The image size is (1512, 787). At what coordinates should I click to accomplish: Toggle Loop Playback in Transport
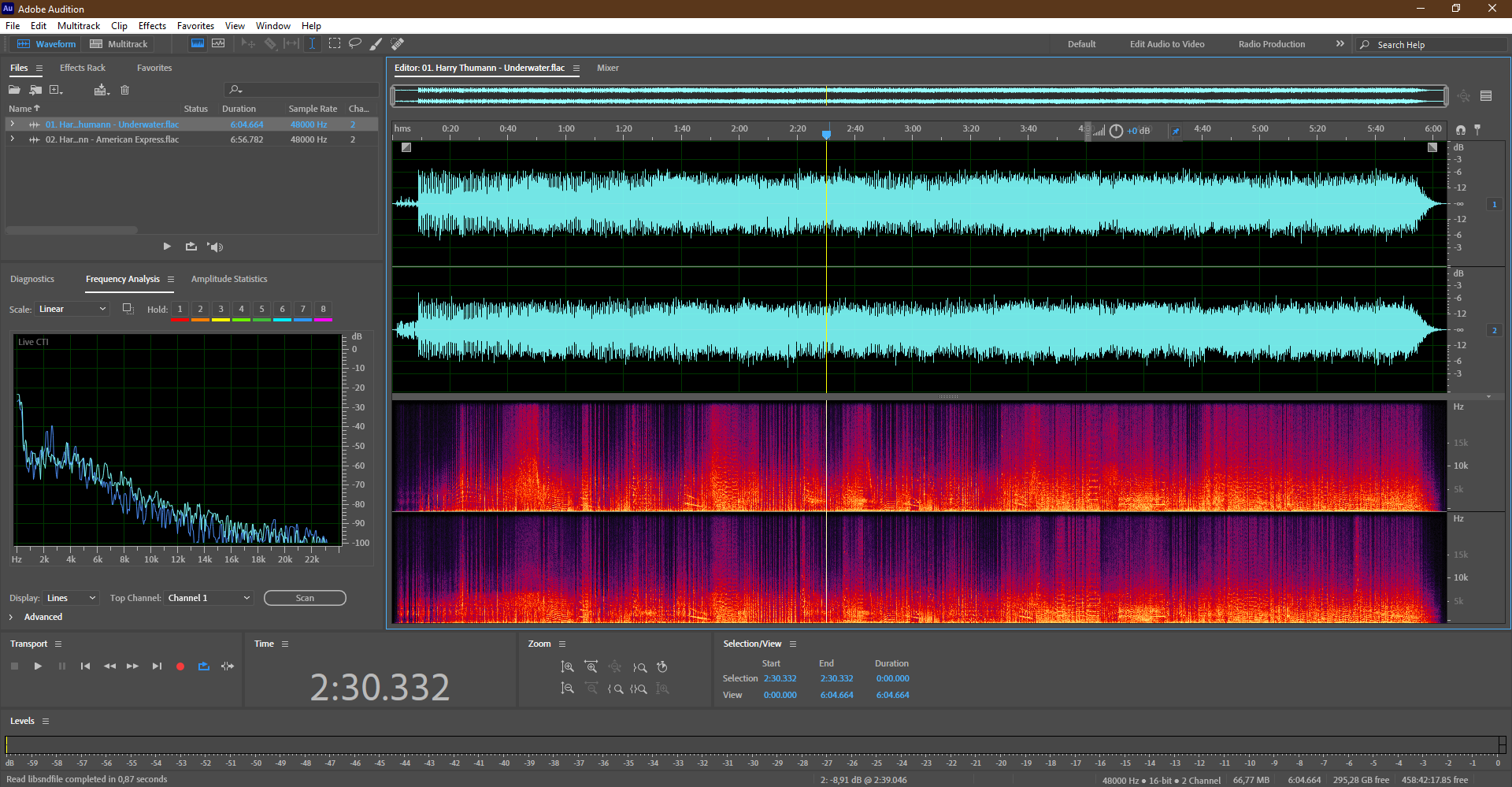(x=204, y=666)
